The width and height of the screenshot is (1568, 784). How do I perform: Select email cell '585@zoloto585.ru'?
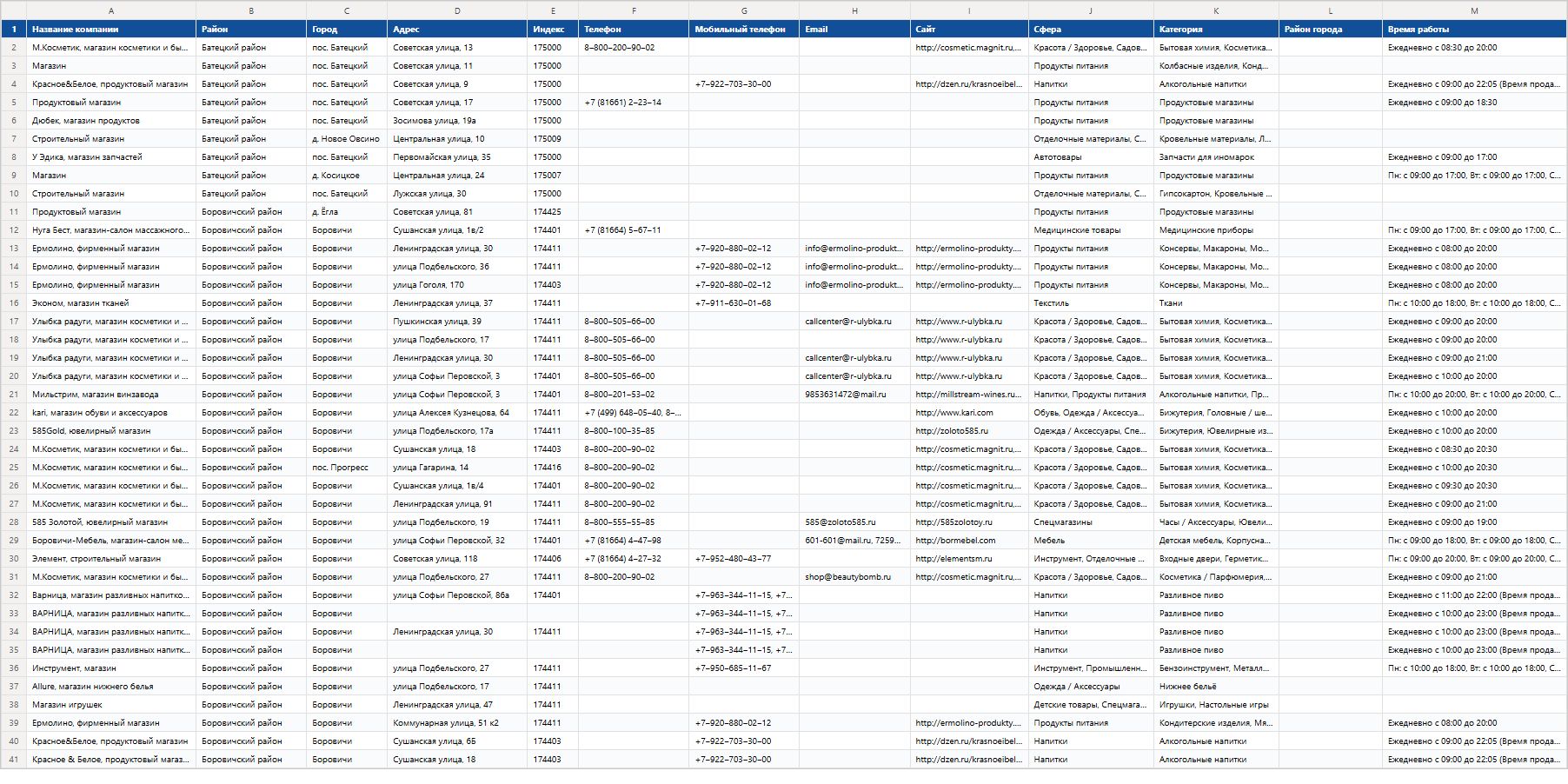click(854, 522)
